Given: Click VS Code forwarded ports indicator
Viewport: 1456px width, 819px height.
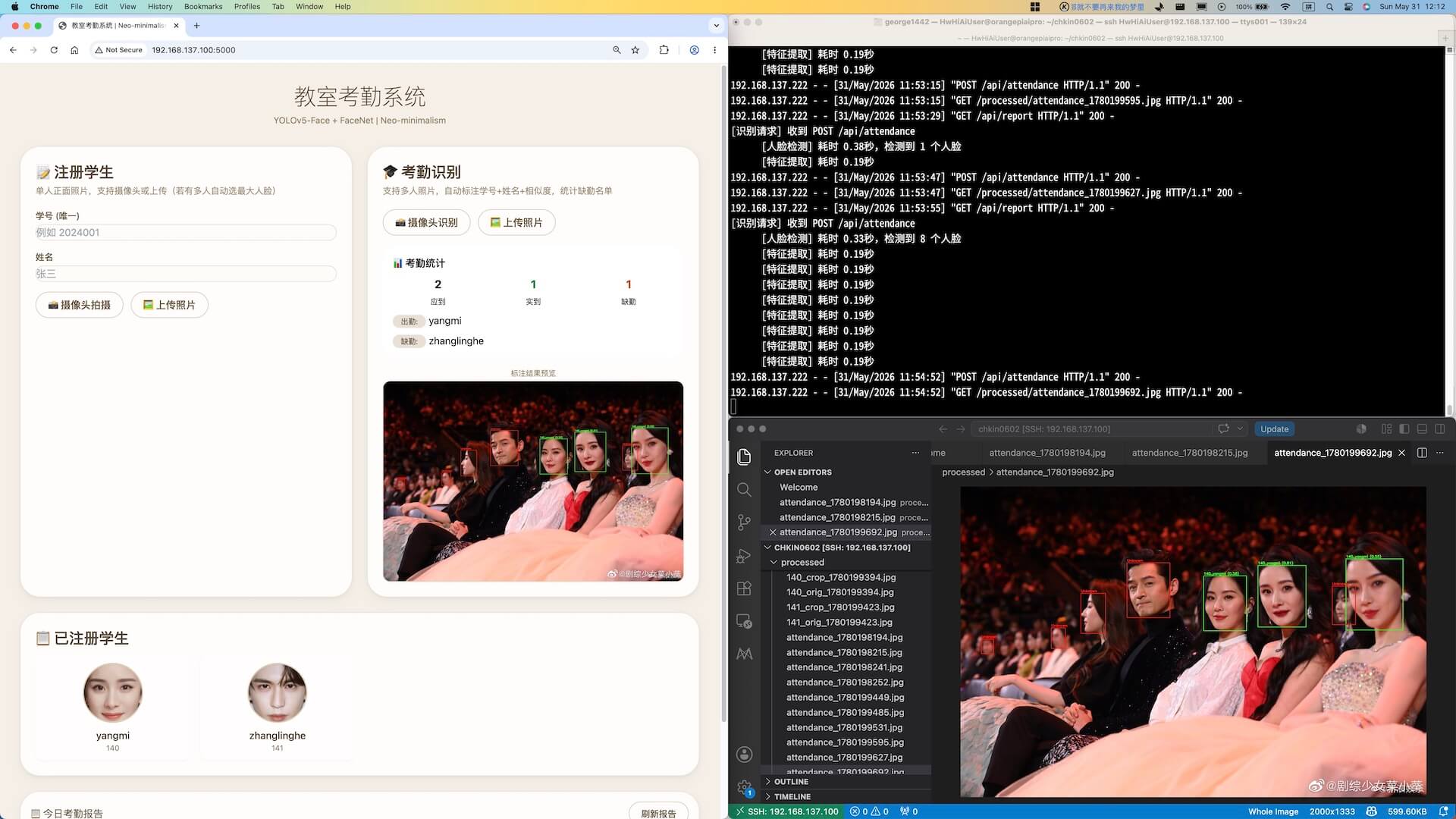Looking at the screenshot, I should click(909, 811).
